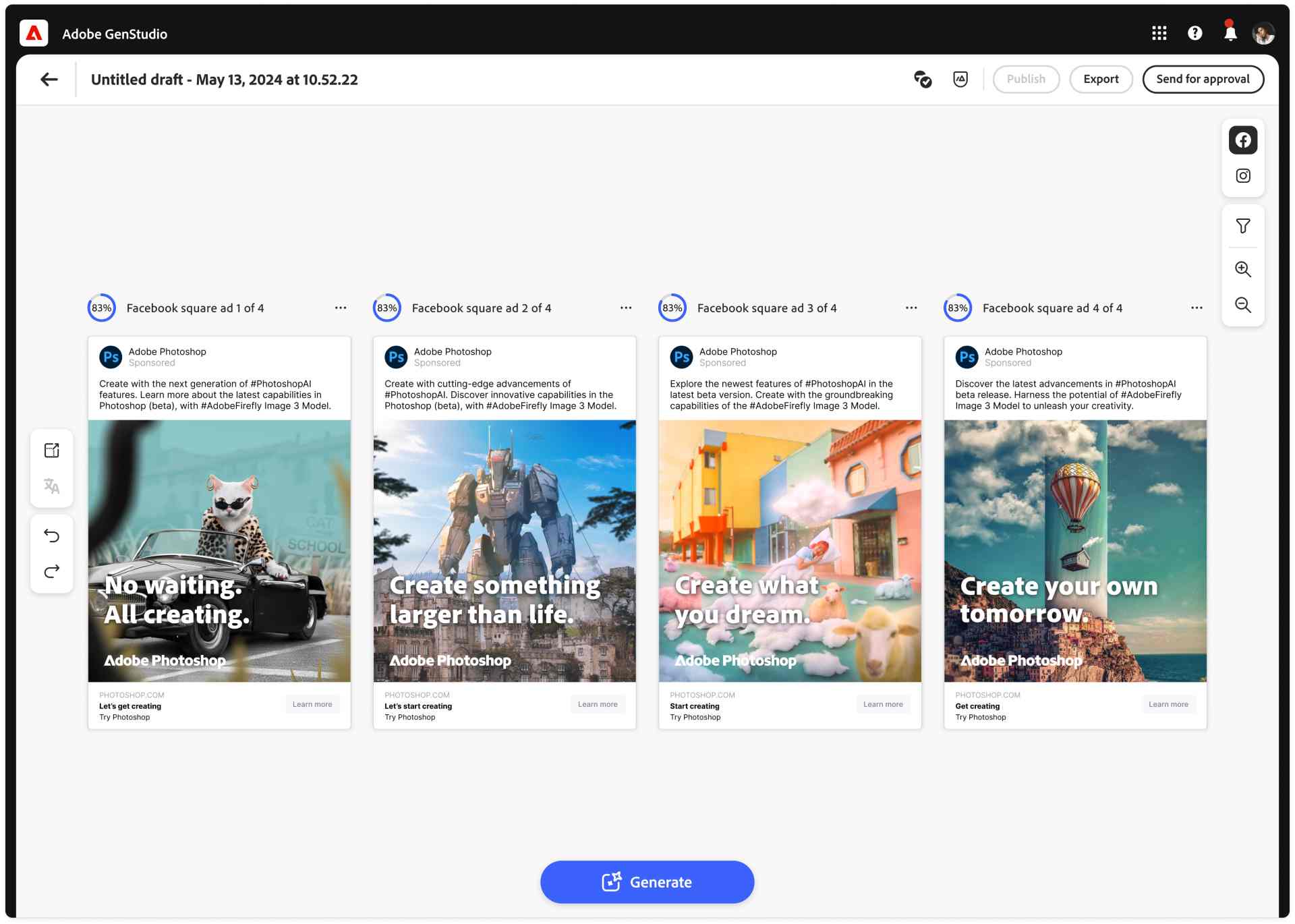Open the apps grid switcher
The width and height of the screenshot is (1295, 924).
1159,33
